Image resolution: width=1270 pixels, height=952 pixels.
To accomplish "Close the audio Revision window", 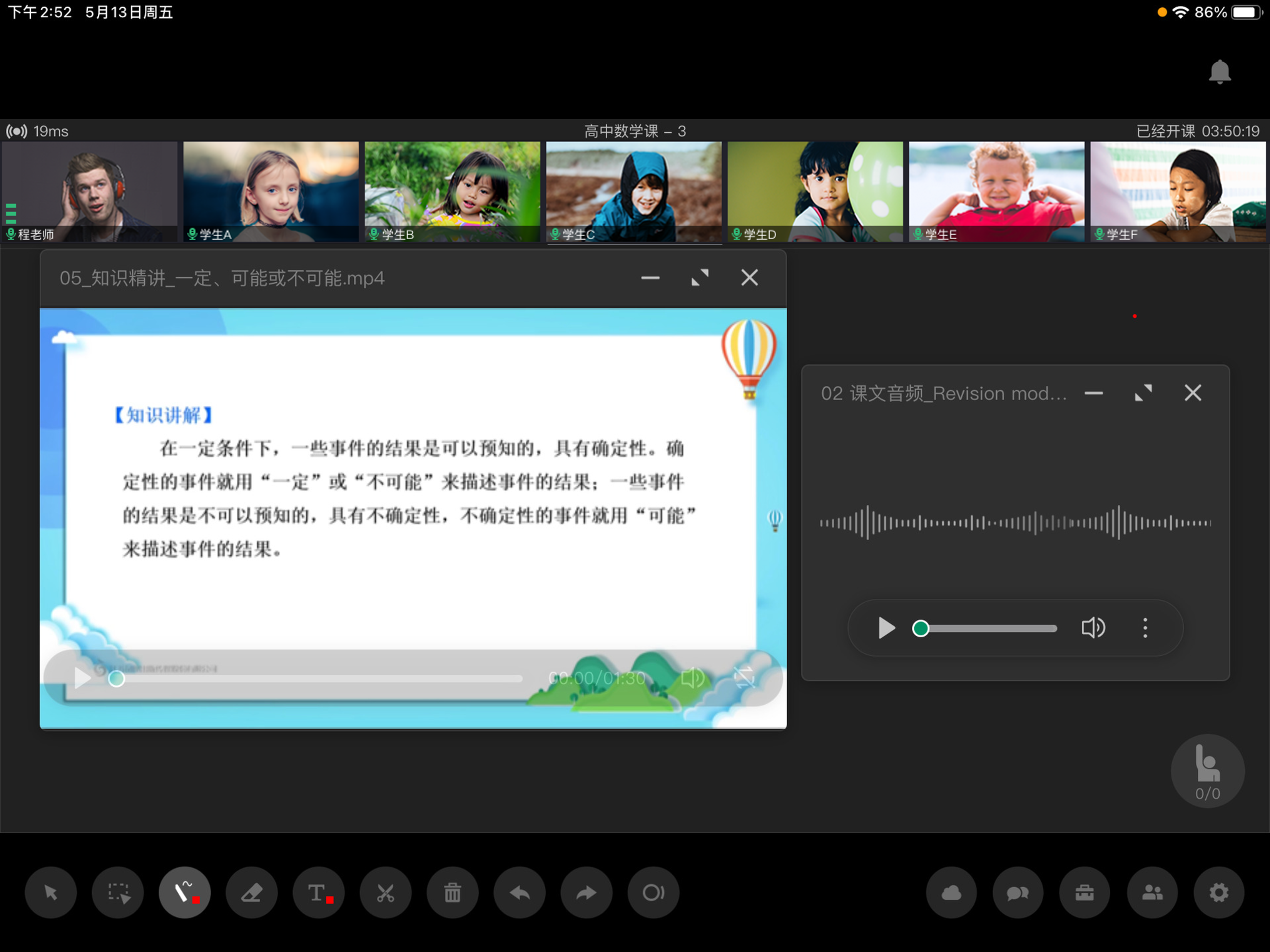I will point(1193,393).
